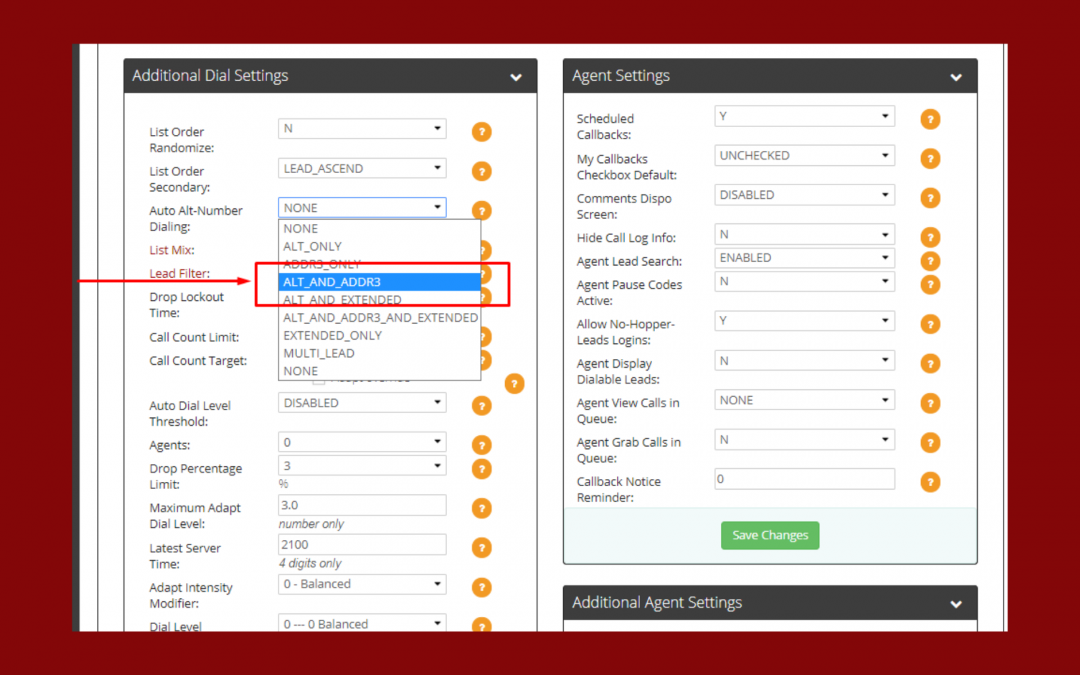Select ADDR3_ONLY option
Viewport: 1080px width, 675px height.
click(x=380, y=264)
